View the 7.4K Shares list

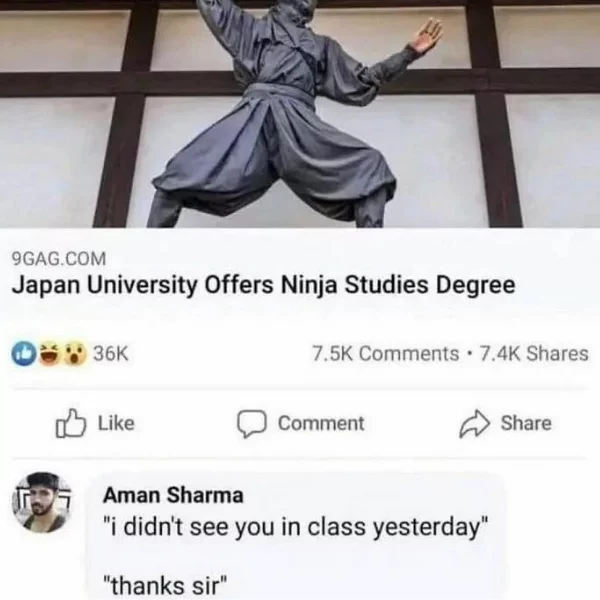pos(534,353)
